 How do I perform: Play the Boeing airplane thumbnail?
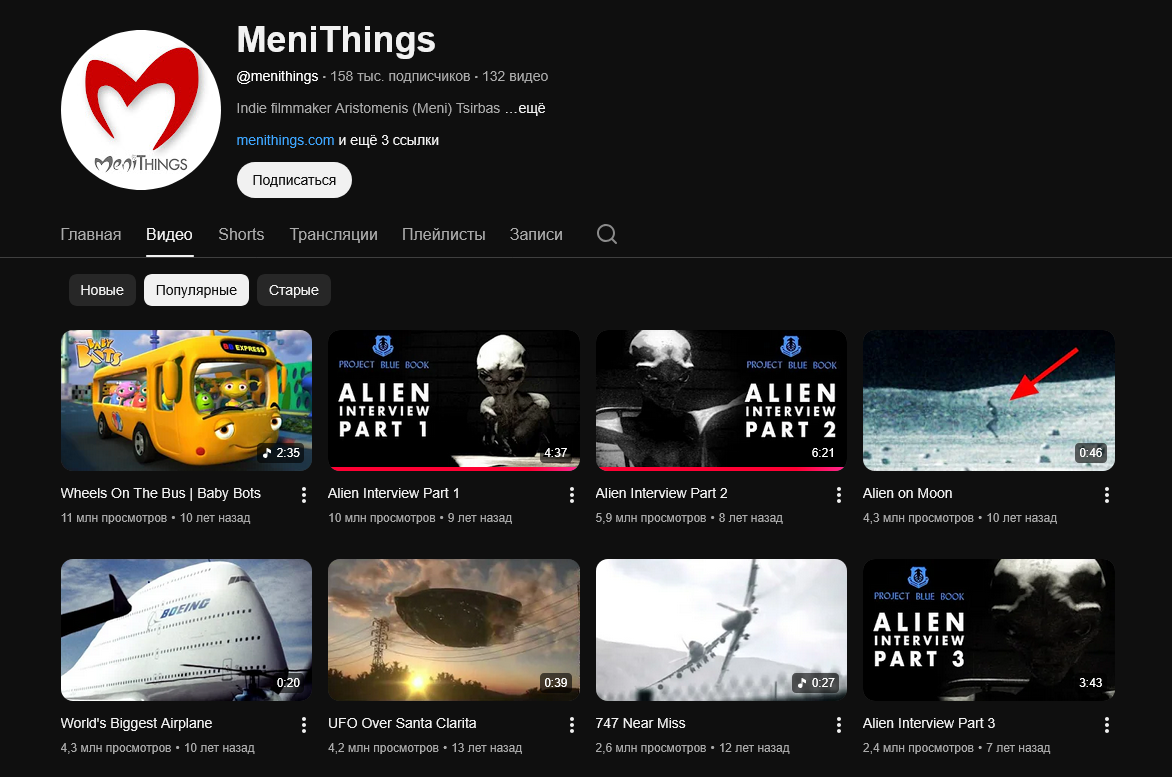pyautogui.click(x=186, y=630)
